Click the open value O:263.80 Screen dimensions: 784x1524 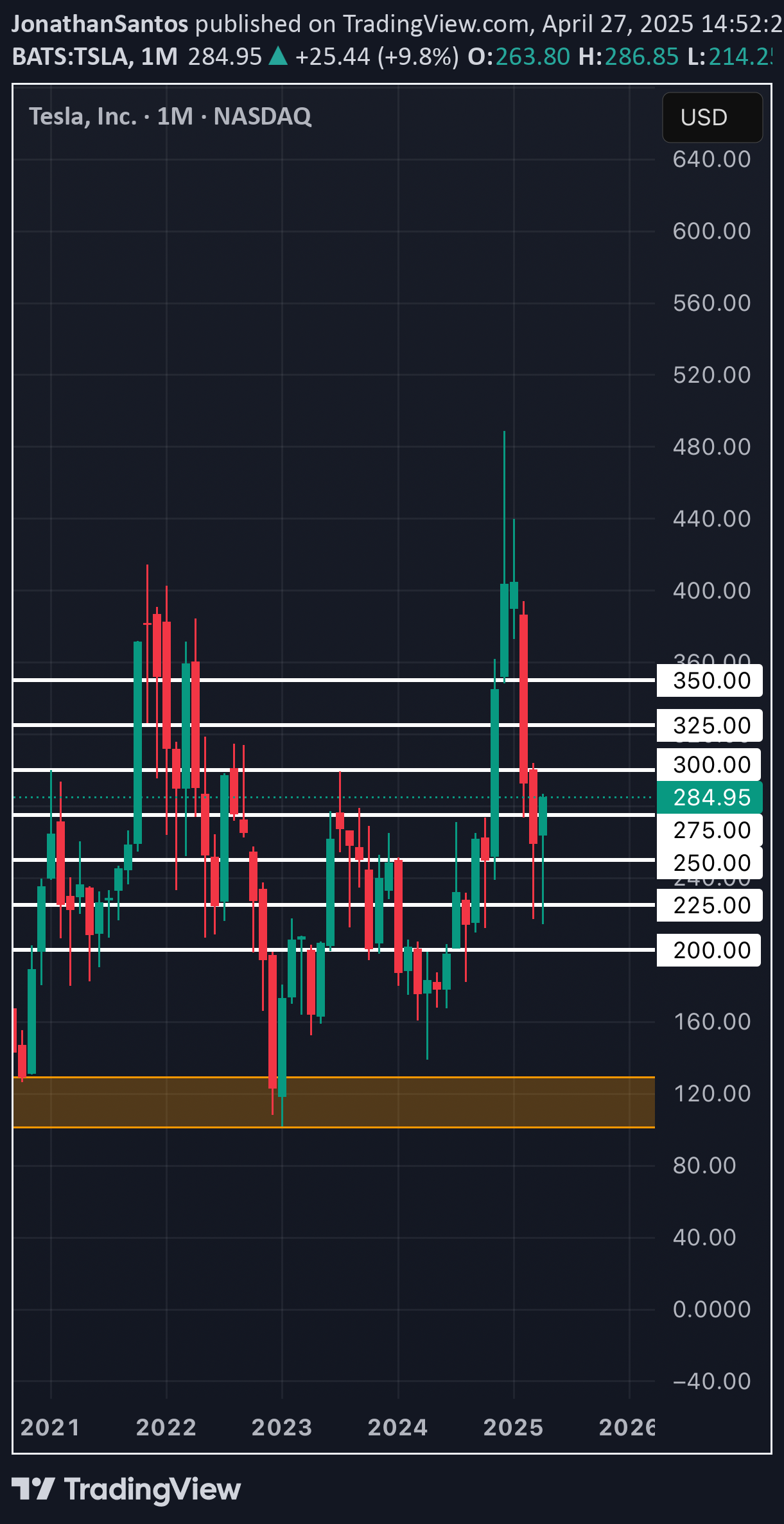point(519,57)
